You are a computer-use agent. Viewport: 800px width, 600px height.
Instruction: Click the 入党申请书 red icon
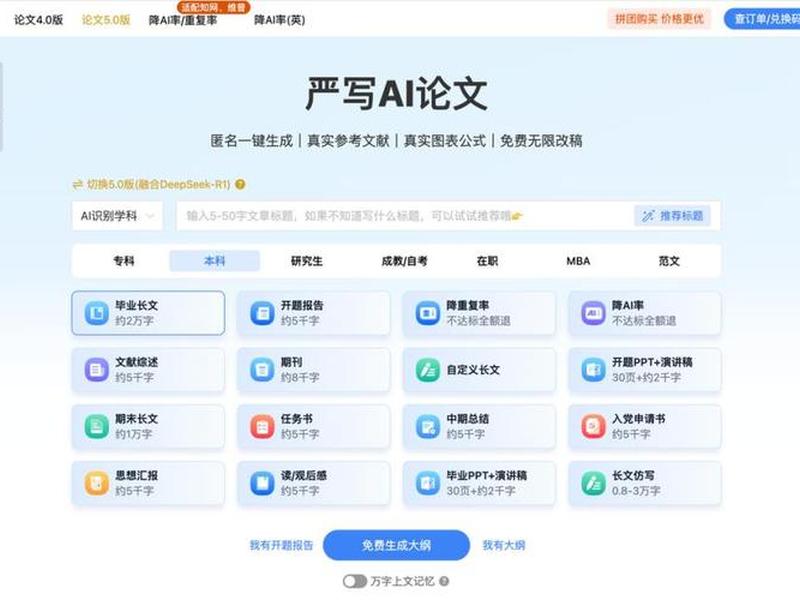click(x=593, y=427)
